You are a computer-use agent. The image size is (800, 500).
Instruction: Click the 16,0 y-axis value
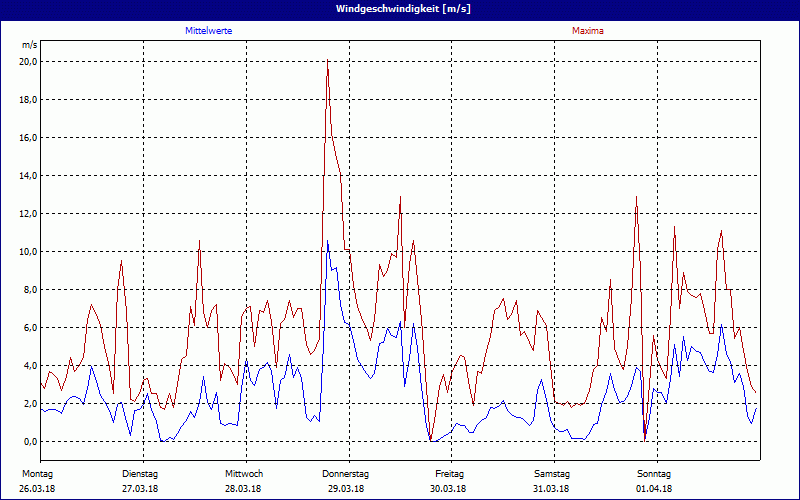tap(29, 138)
